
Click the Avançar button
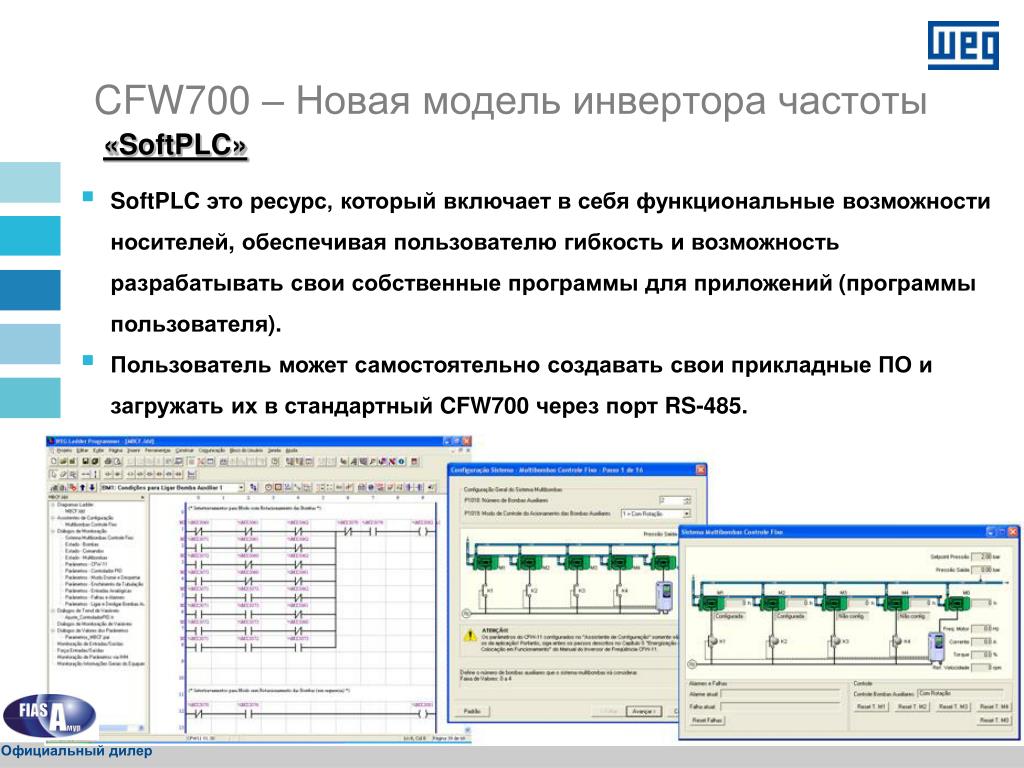click(x=644, y=711)
